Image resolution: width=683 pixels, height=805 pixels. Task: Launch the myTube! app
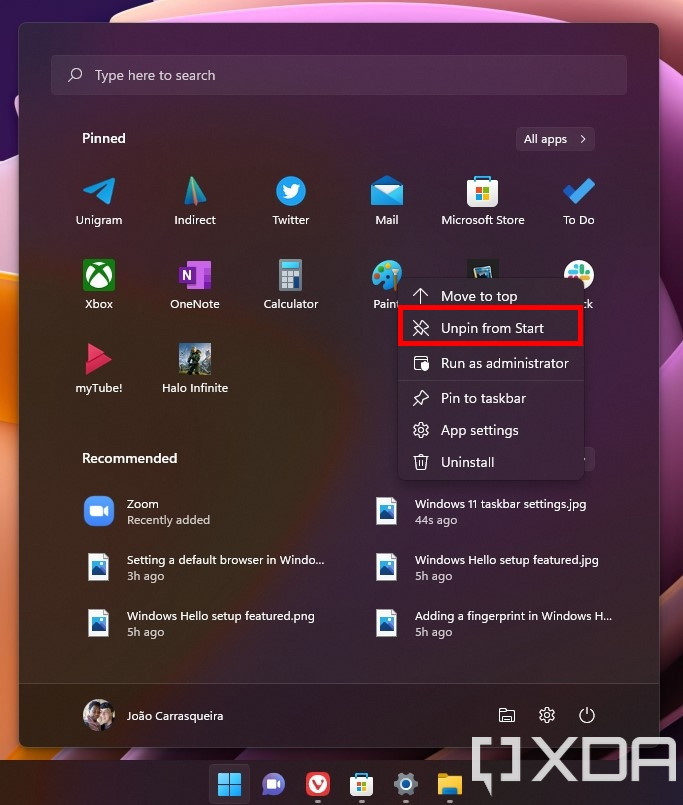pos(99,368)
